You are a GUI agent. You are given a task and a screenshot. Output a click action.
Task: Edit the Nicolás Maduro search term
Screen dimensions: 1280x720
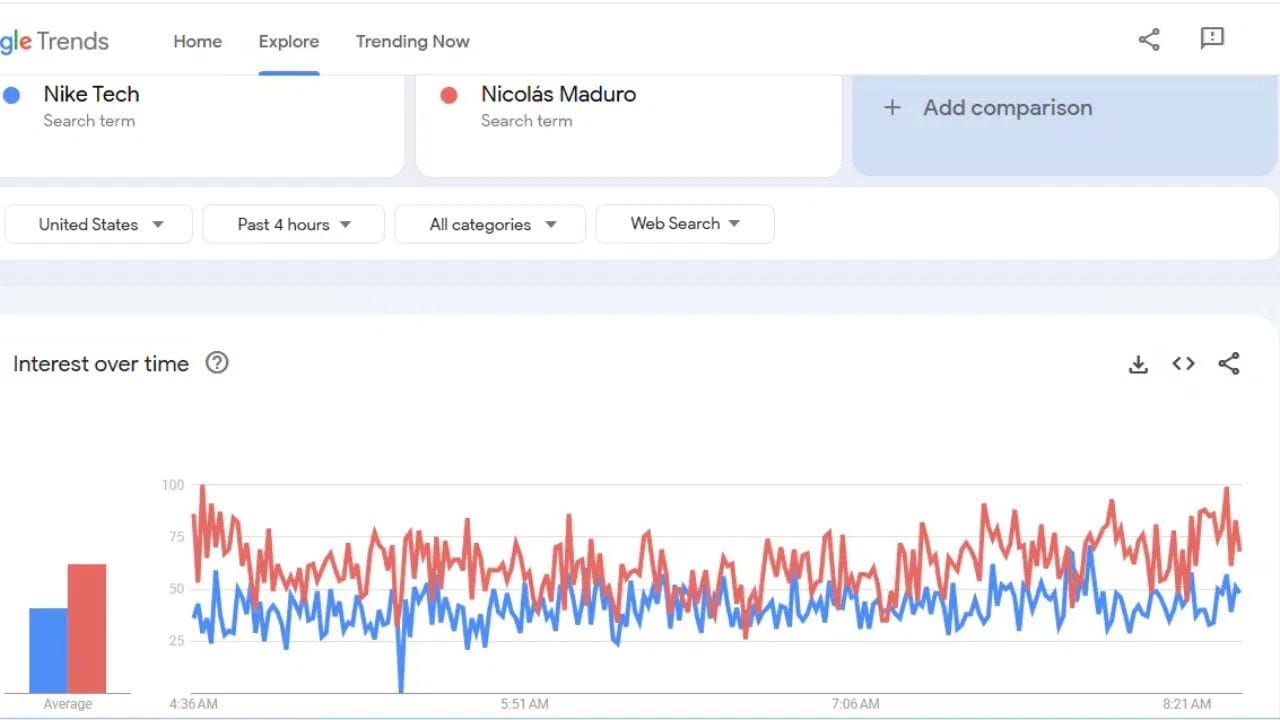coord(558,95)
